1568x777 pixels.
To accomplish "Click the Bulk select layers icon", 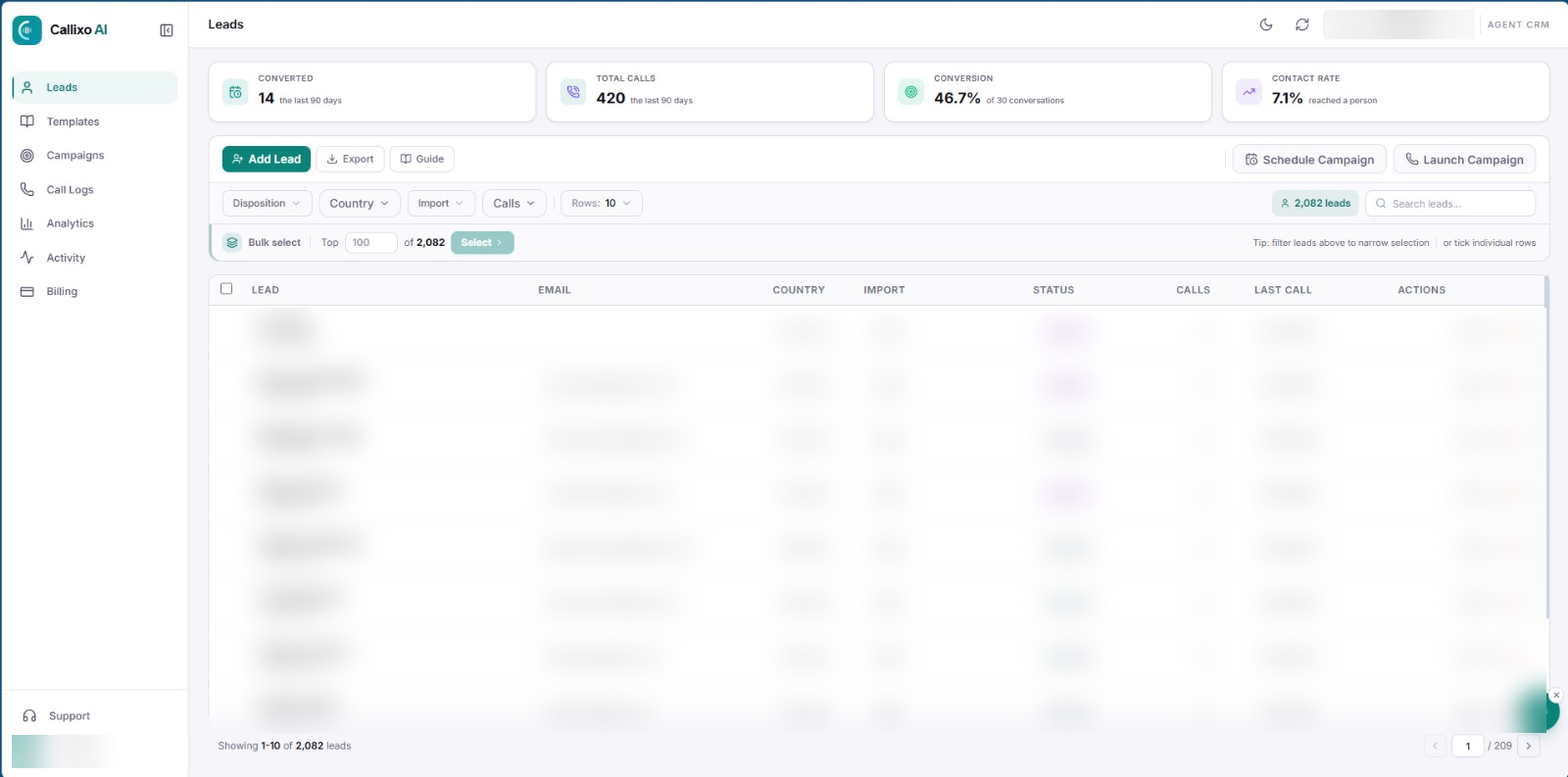I will click(232, 242).
